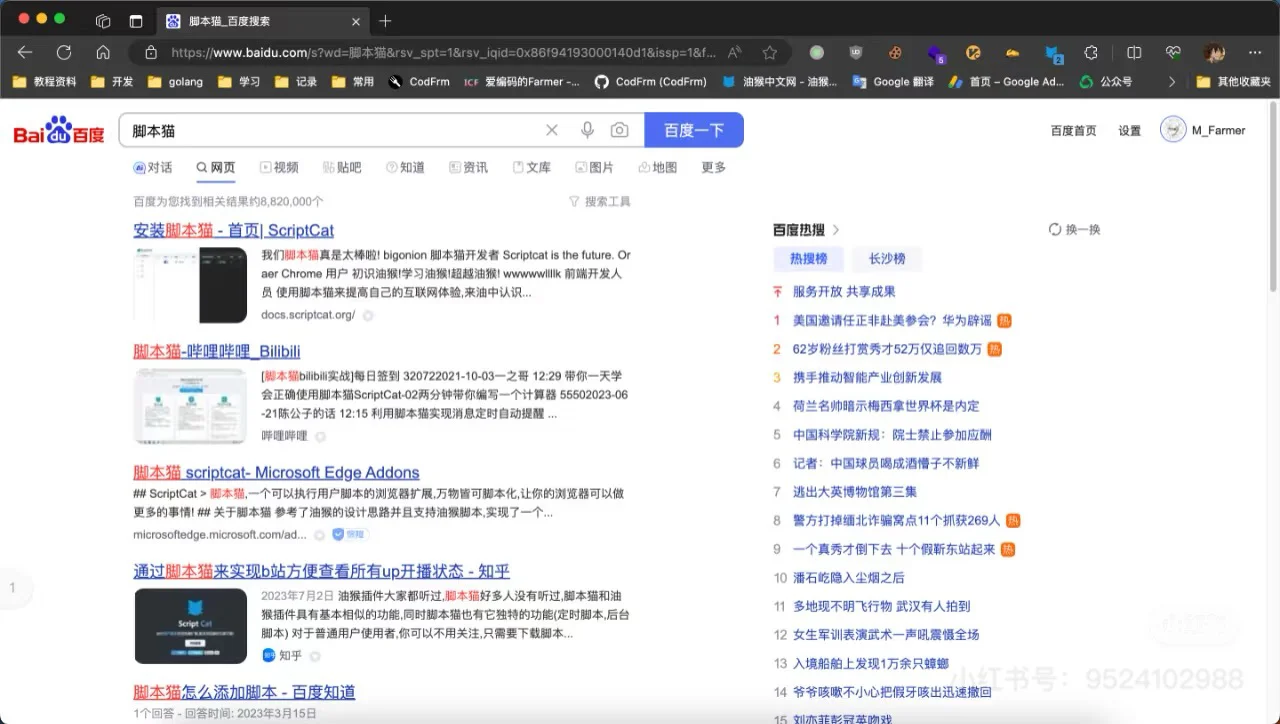This screenshot has height=724, width=1280.
Task: Click the browser extensions puzzle icon
Action: [1090, 51]
